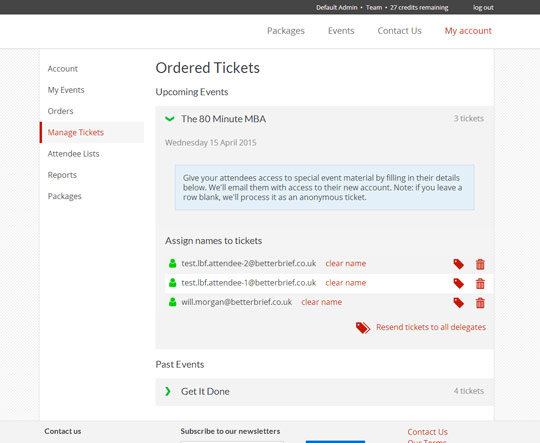This screenshot has height=443, width=540.
Task: Click resend tag icon for test.lbf.attendee-1 ticket
Action: (458, 284)
